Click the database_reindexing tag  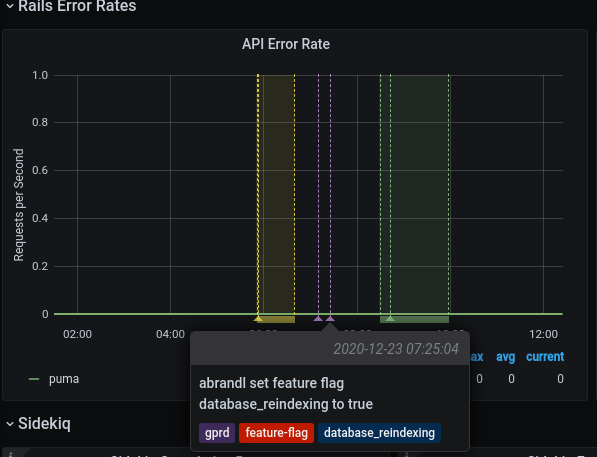coord(379,433)
